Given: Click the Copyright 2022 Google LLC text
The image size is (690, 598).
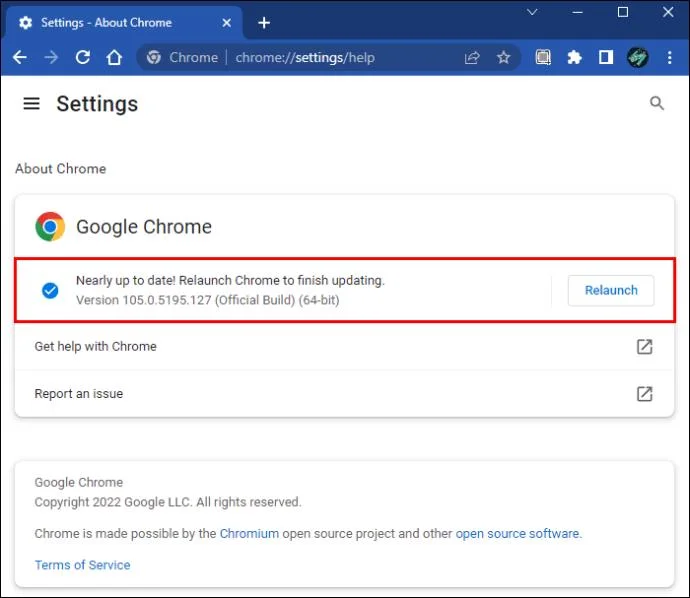Looking at the screenshot, I should pyautogui.click(x=168, y=502).
